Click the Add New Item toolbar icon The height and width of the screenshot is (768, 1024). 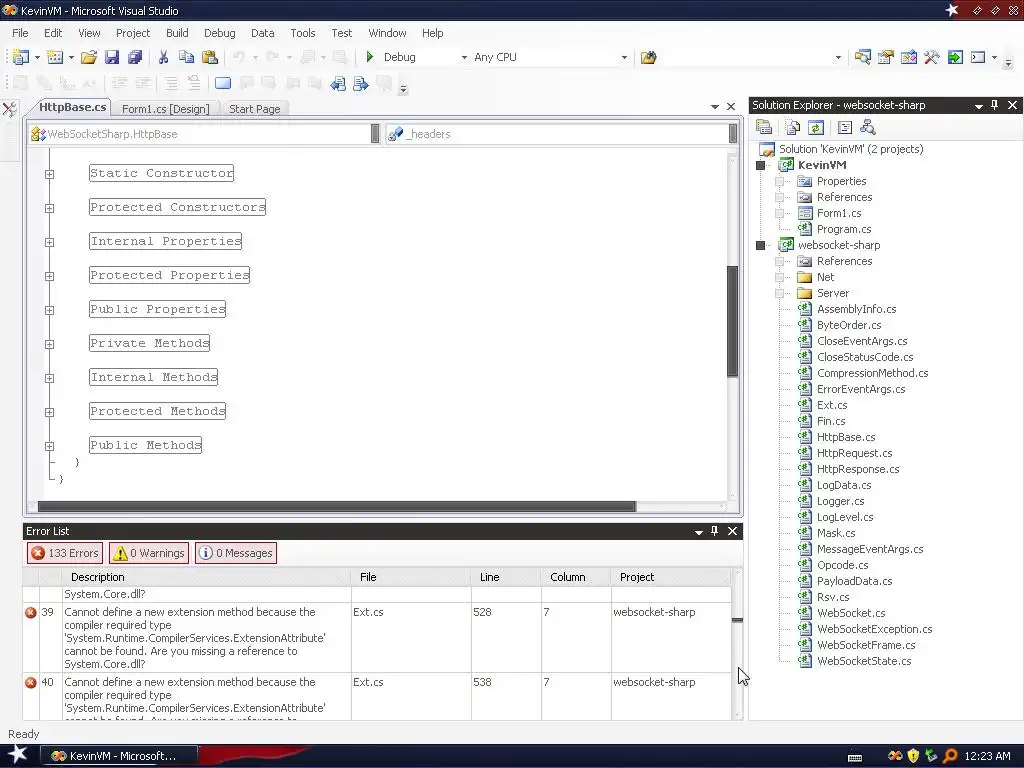click(x=55, y=57)
